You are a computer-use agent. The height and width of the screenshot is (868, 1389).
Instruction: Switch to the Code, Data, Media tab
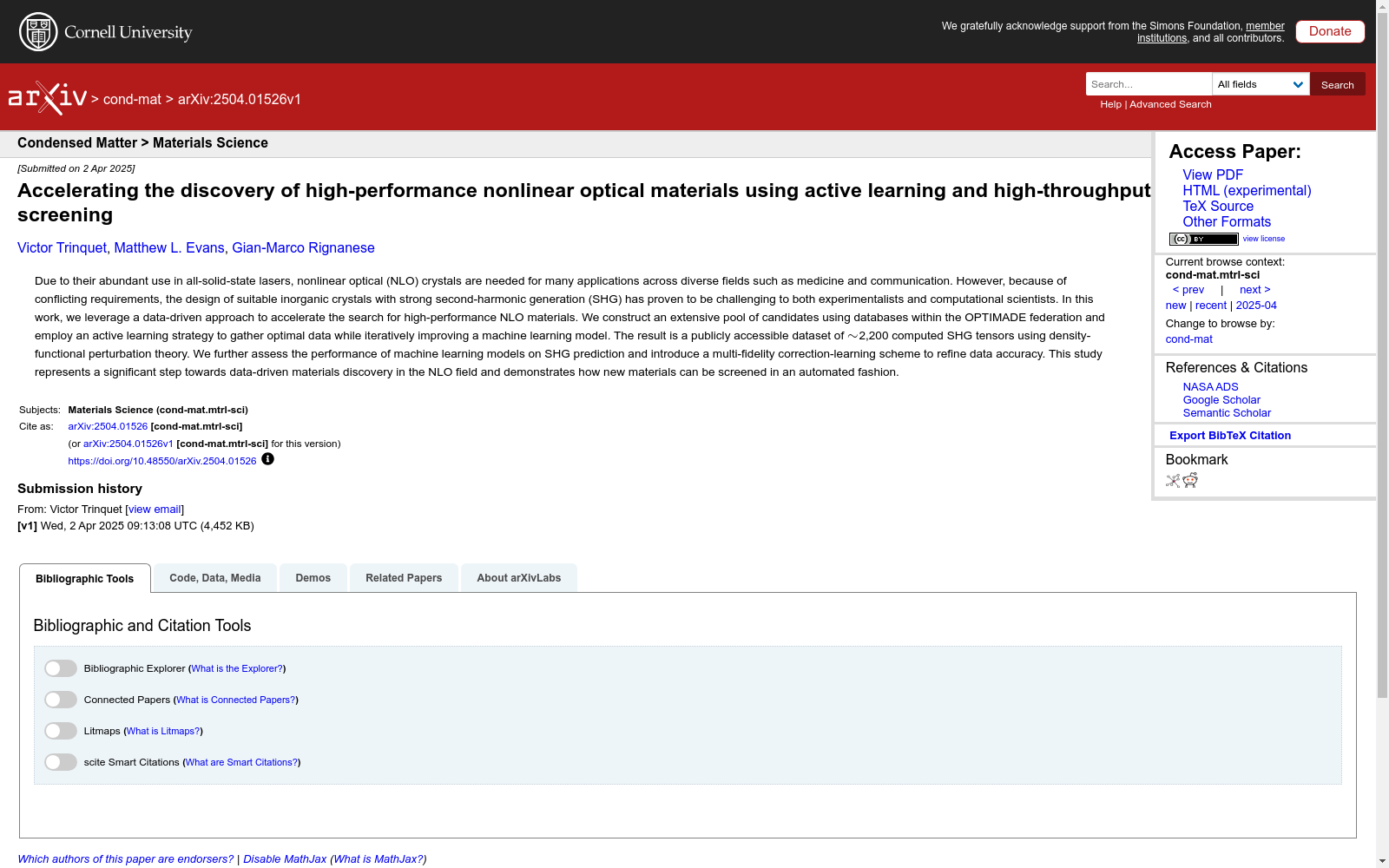pyautogui.click(x=215, y=578)
